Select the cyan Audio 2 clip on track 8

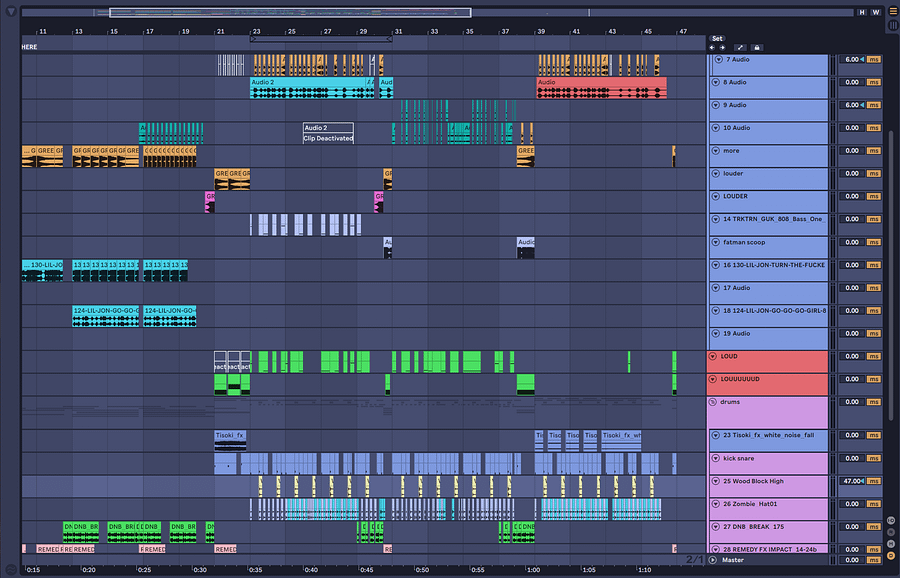point(308,88)
